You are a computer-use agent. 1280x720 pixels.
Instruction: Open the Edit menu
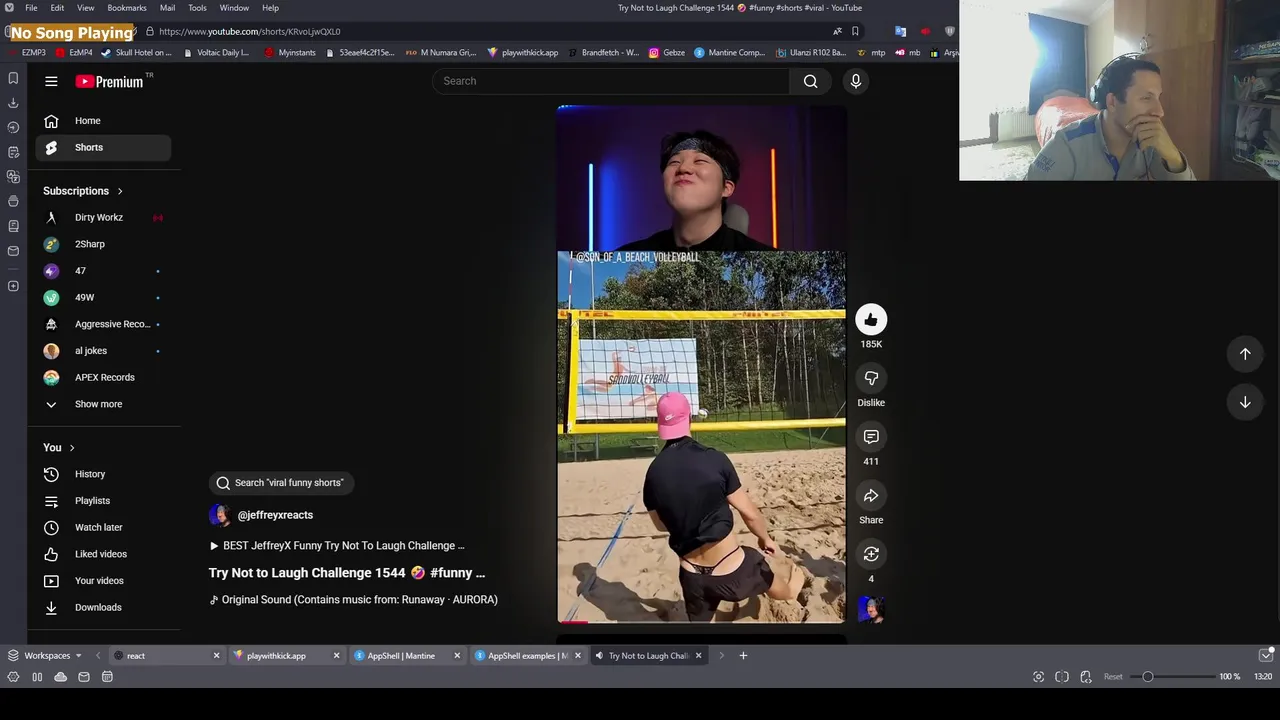pos(57,8)
